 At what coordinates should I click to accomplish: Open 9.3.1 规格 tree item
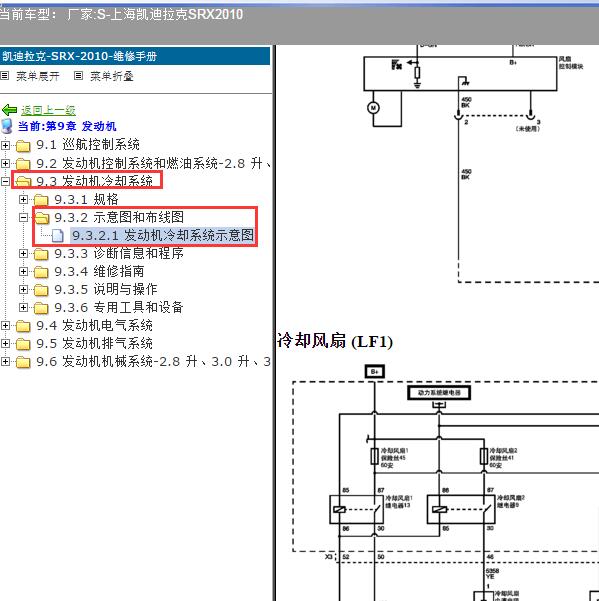click(86, 199)
